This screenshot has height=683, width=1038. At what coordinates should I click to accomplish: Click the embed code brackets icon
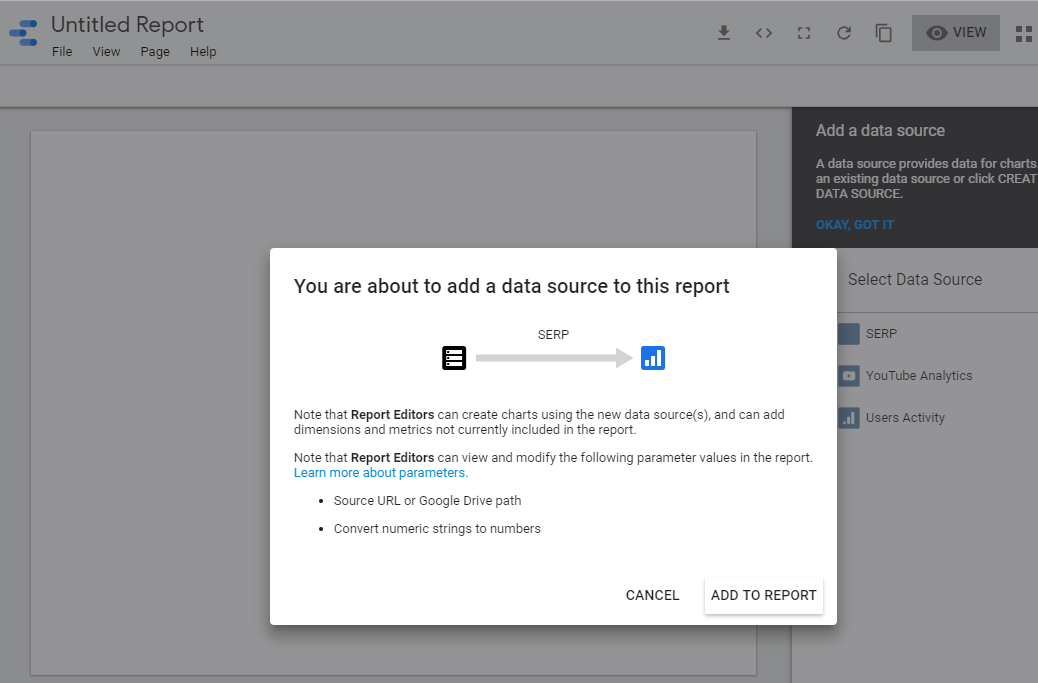[764, 33]
